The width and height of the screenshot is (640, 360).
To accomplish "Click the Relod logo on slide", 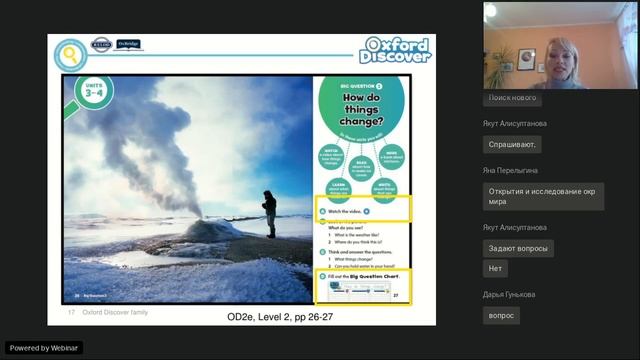I will pyautogui.click(x=101, y=44).
